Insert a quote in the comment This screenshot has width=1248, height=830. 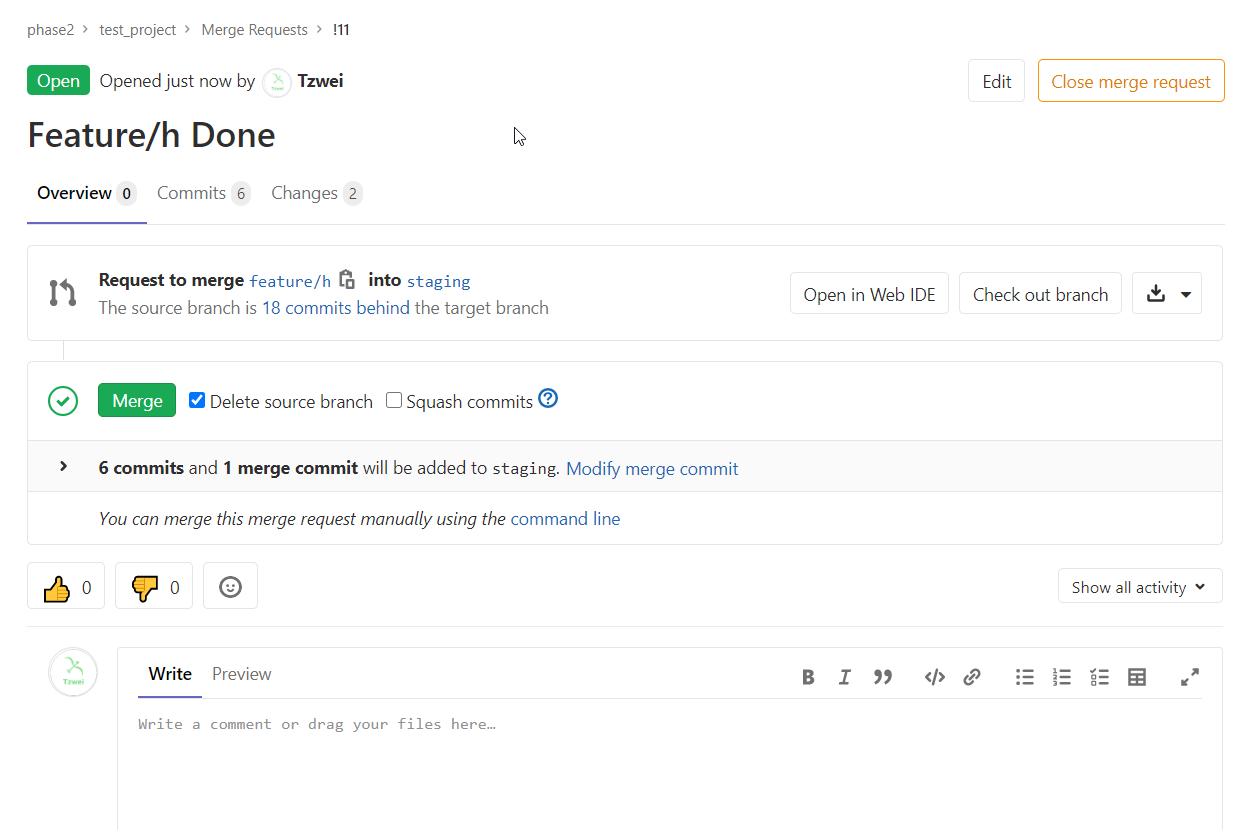tap(882, 677)
